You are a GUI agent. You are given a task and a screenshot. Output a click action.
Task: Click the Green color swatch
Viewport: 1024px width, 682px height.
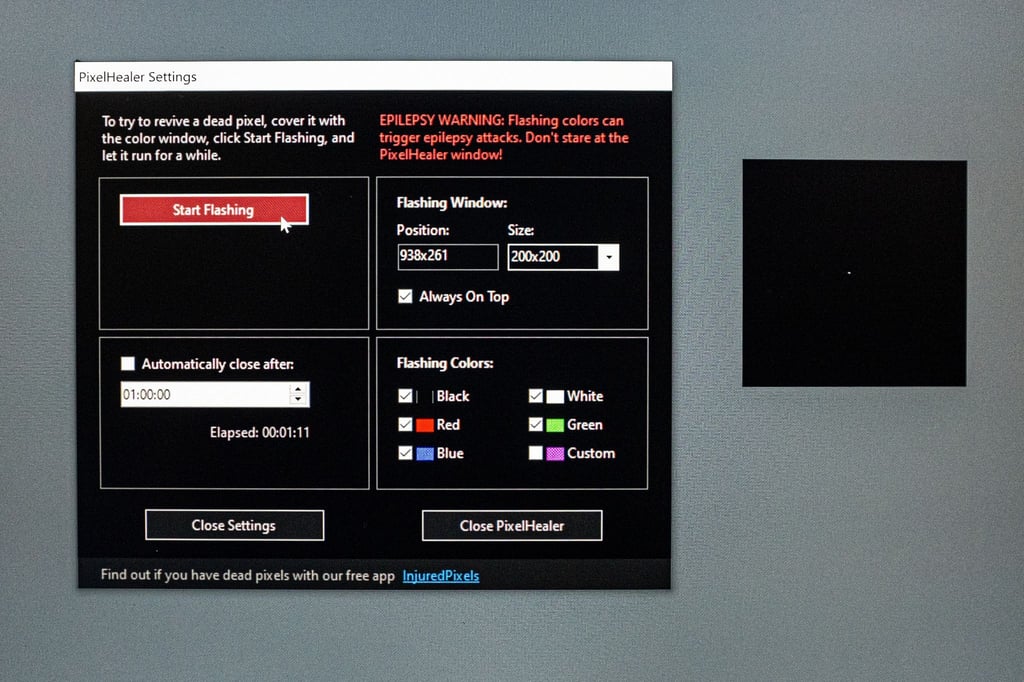(x=555, y=425)
